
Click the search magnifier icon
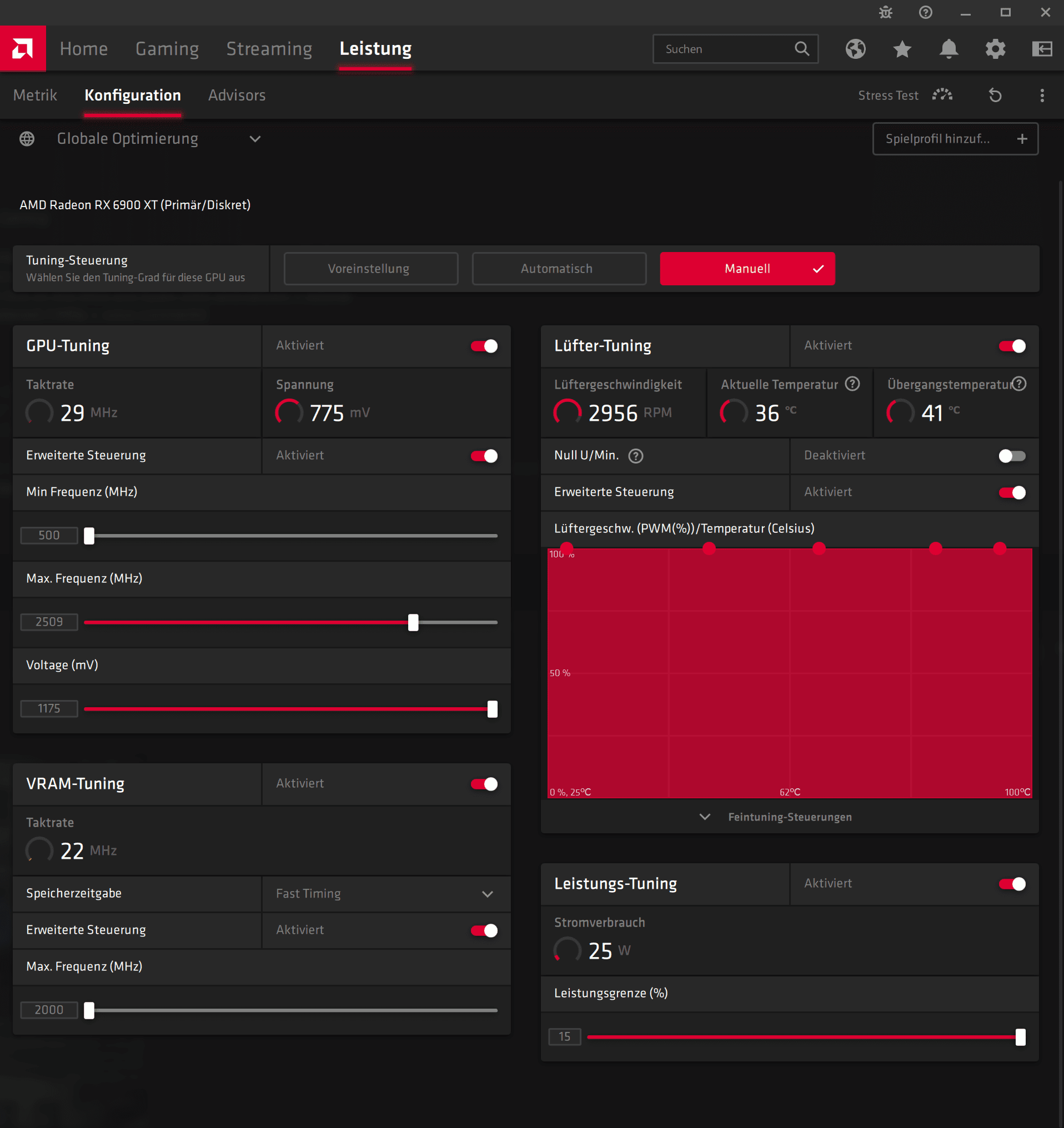(x=802, y=49)
